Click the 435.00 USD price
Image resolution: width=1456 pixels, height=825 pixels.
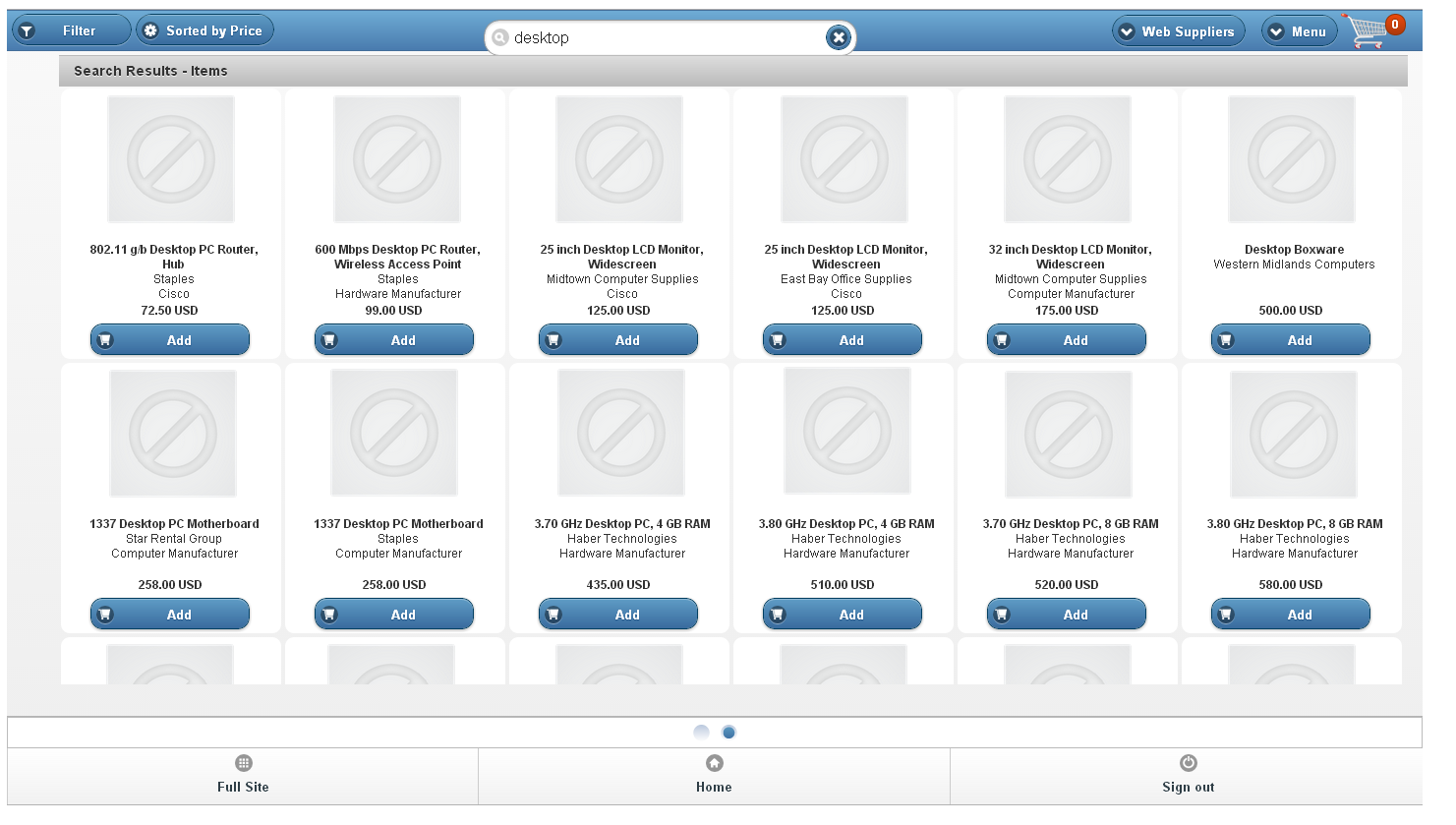[618, 585]
